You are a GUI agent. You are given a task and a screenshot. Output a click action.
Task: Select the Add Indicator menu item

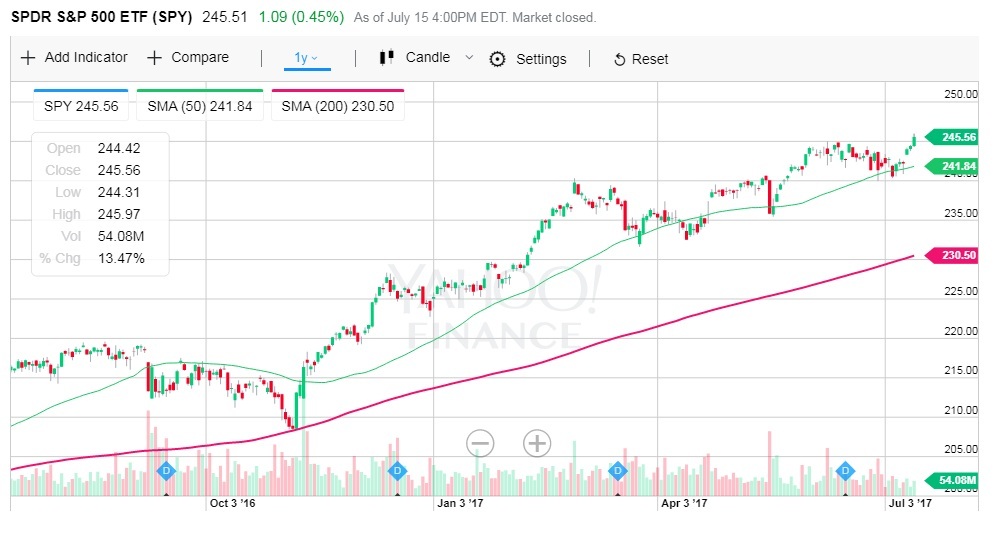tap(86, 58)
